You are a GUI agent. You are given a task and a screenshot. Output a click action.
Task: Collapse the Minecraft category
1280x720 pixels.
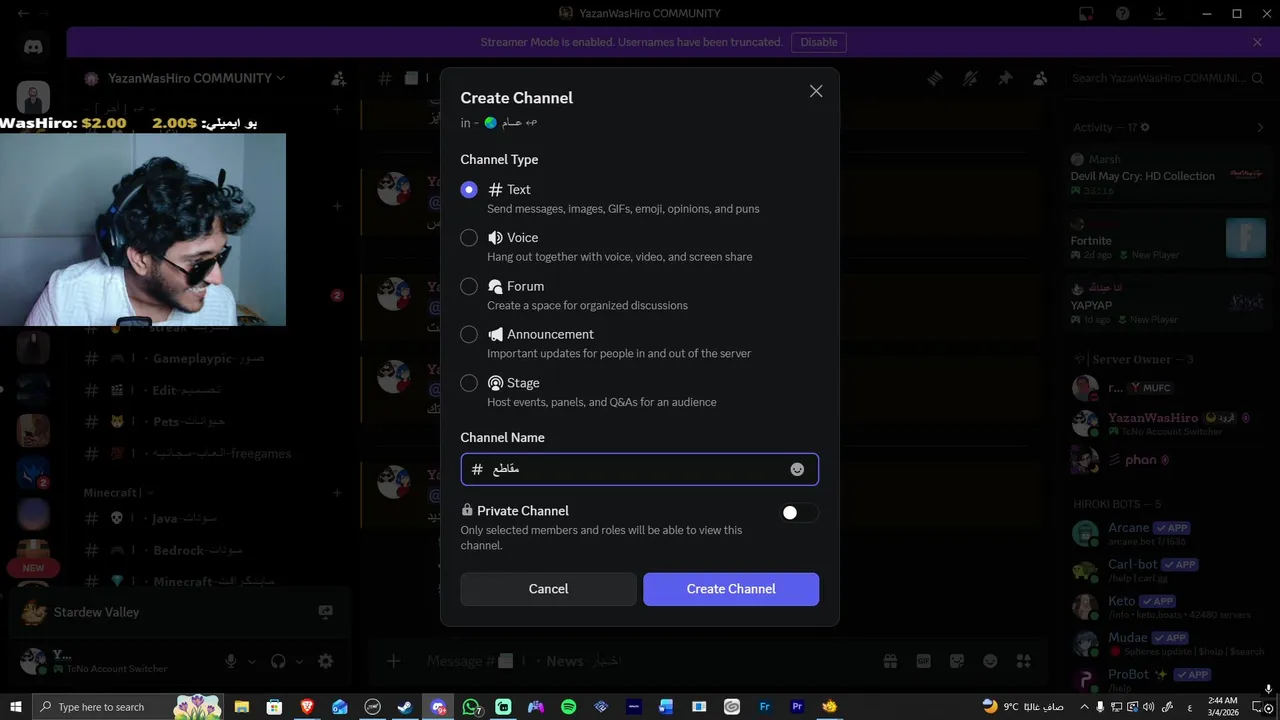coord(118,492)
